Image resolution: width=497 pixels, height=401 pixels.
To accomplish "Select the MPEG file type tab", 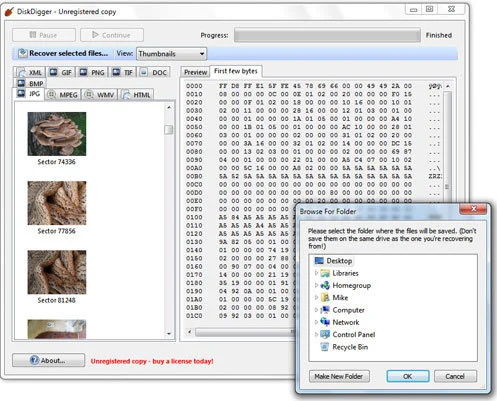I will coord(63,95).
